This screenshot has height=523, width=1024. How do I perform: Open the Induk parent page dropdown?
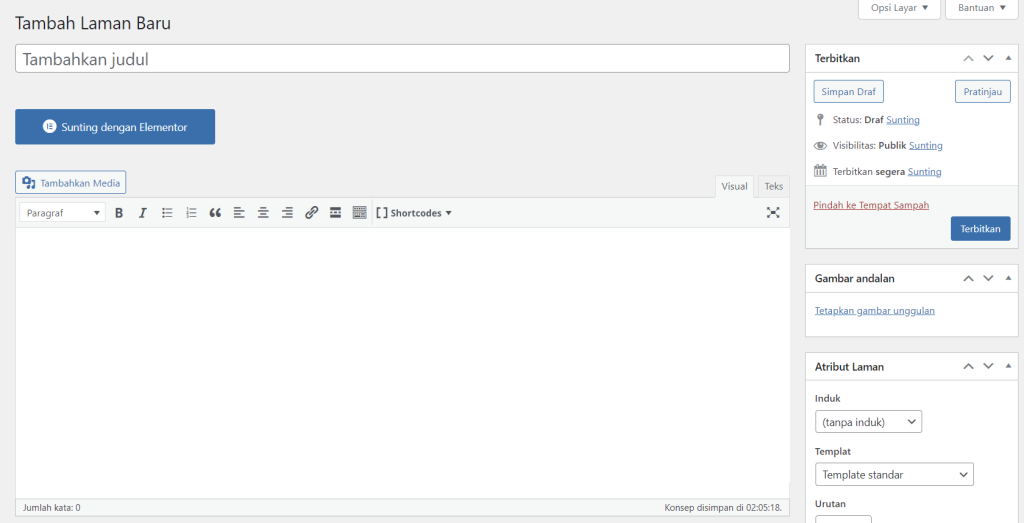[868, 422]
